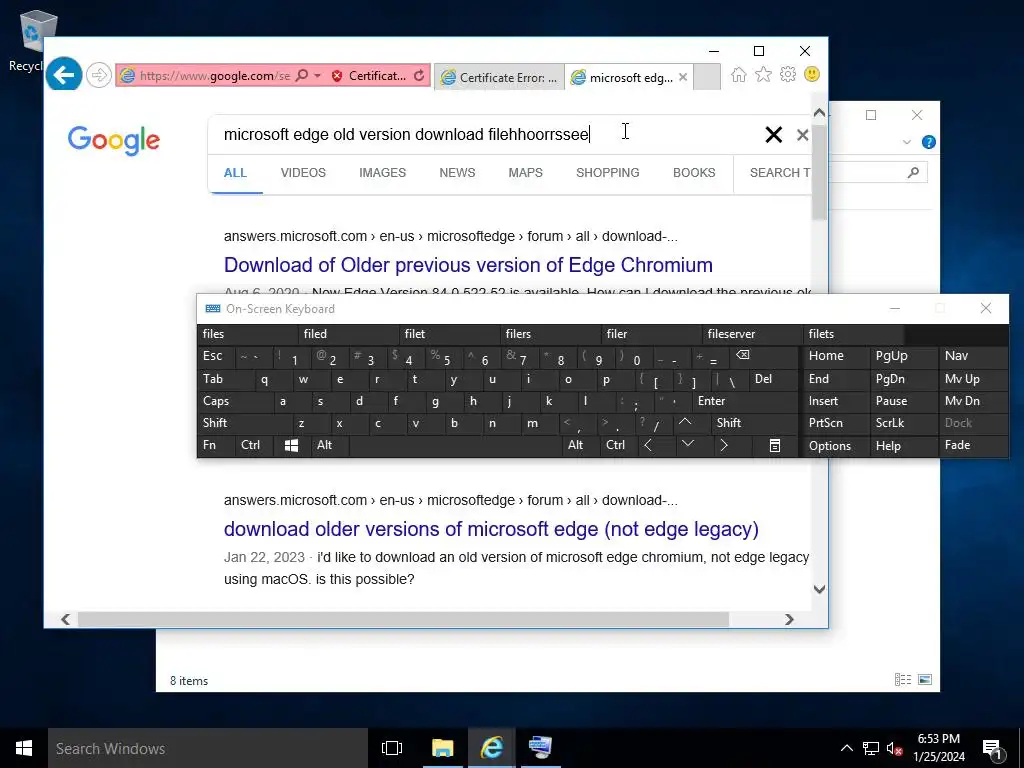1024x768 pixels.
Task: Open the IE Home icon
Action: (739, 74)
